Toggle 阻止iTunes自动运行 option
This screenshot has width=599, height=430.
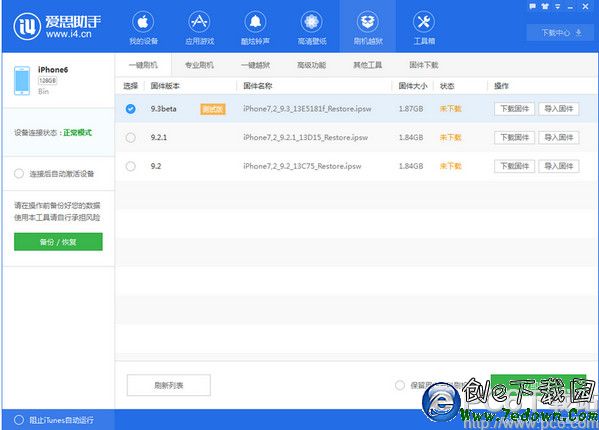click(x=19, y=420)
